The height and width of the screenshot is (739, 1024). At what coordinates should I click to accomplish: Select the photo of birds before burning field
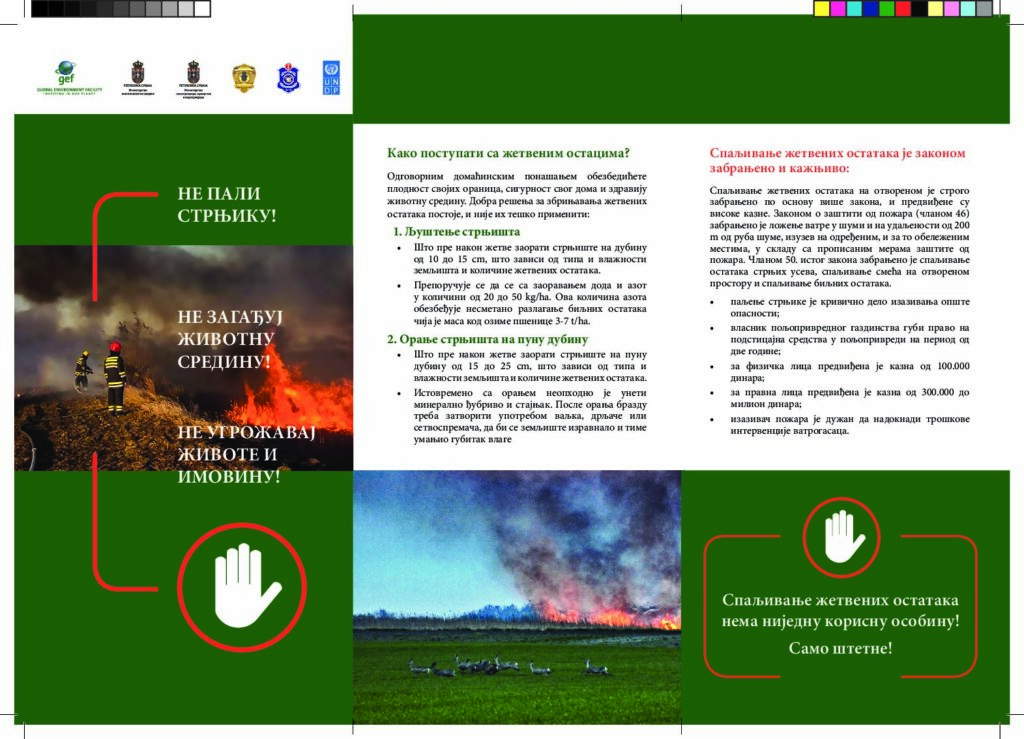[517, 597]
